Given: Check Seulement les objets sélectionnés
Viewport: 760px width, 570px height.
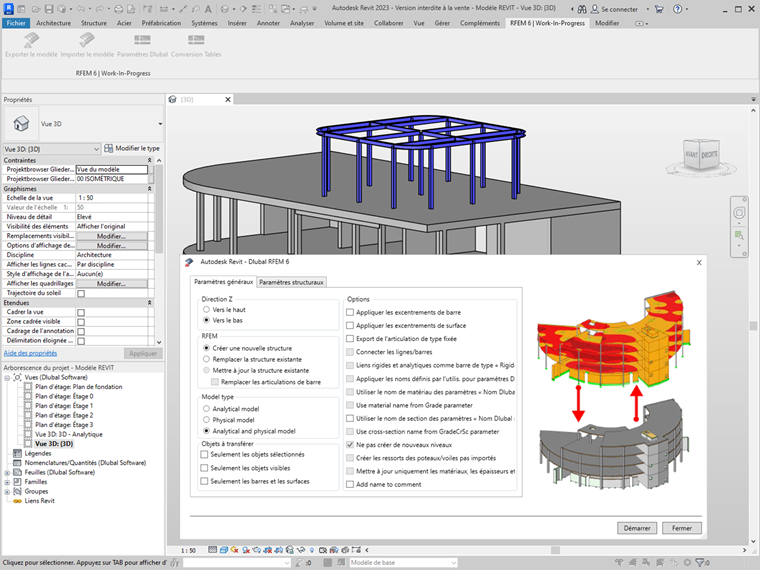Looking at the screenshot, I should (x=204, y=454).
